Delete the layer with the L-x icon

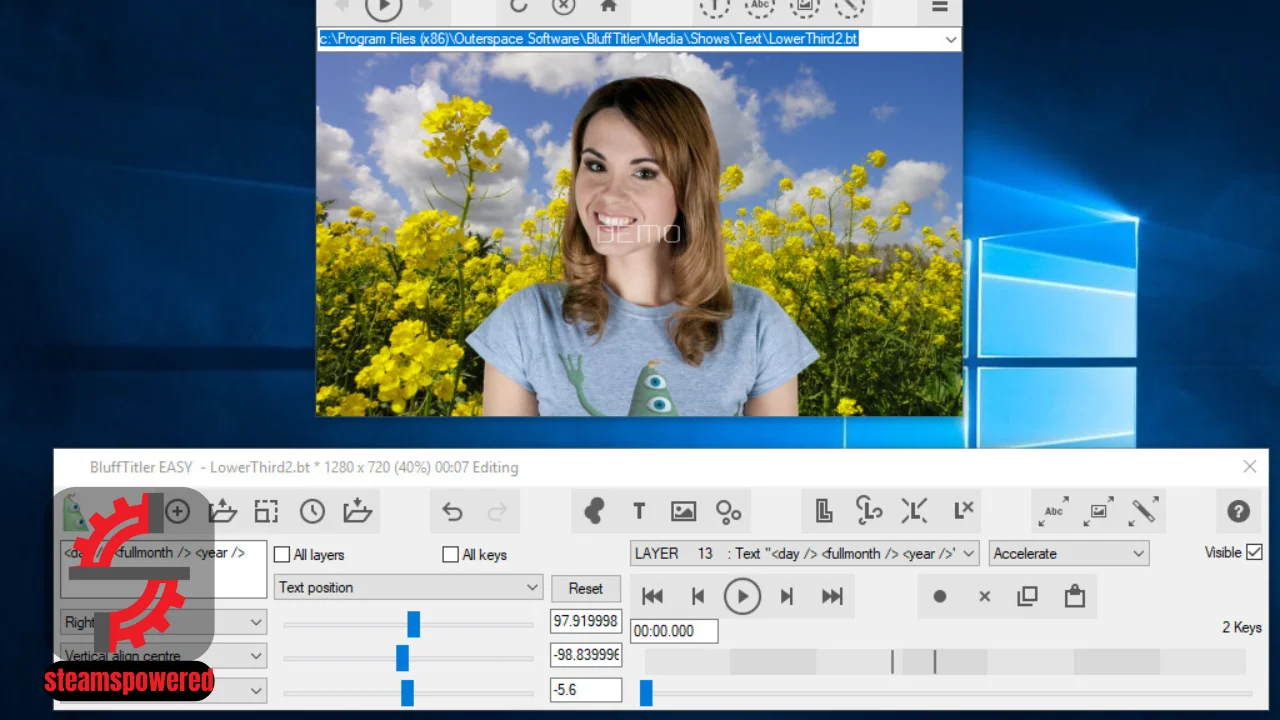tap(963, 510)
